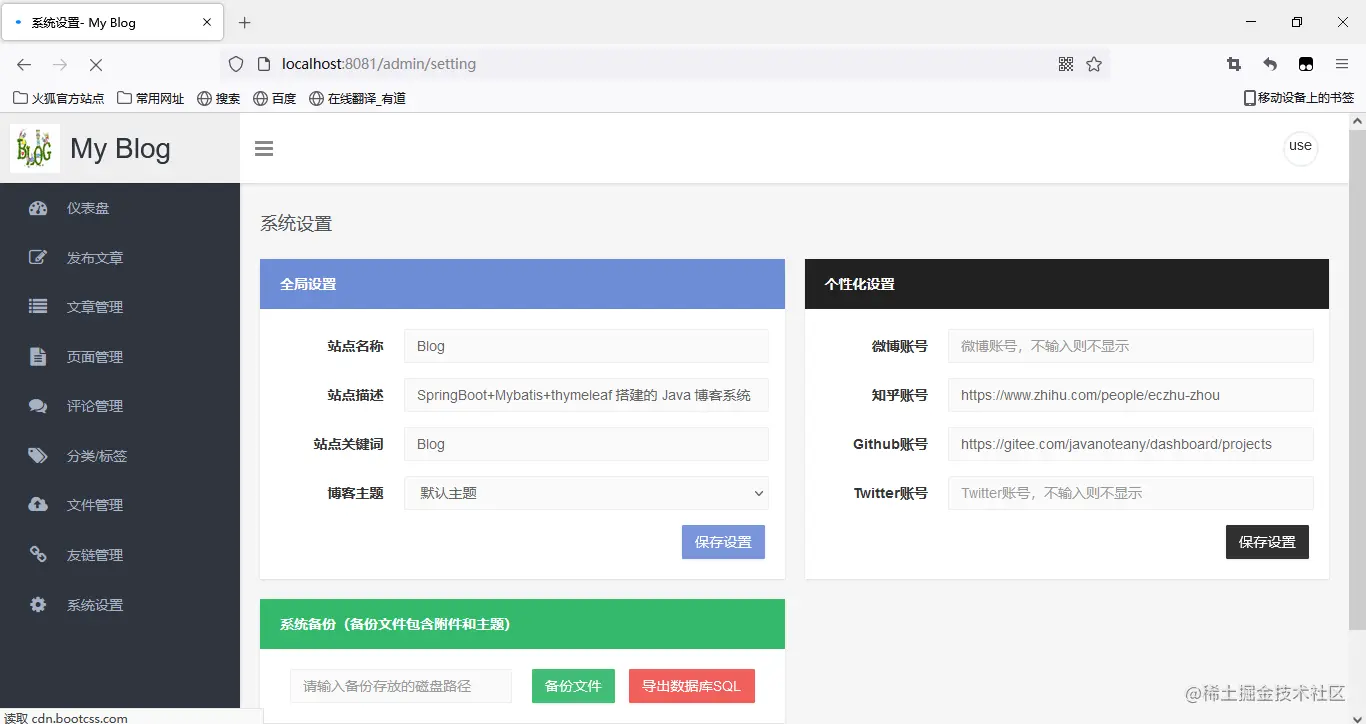This screenshot has height=724, width=1366.
Task: Click the screenshot crop icon in the toolbar
Action: pos(1233,63)
